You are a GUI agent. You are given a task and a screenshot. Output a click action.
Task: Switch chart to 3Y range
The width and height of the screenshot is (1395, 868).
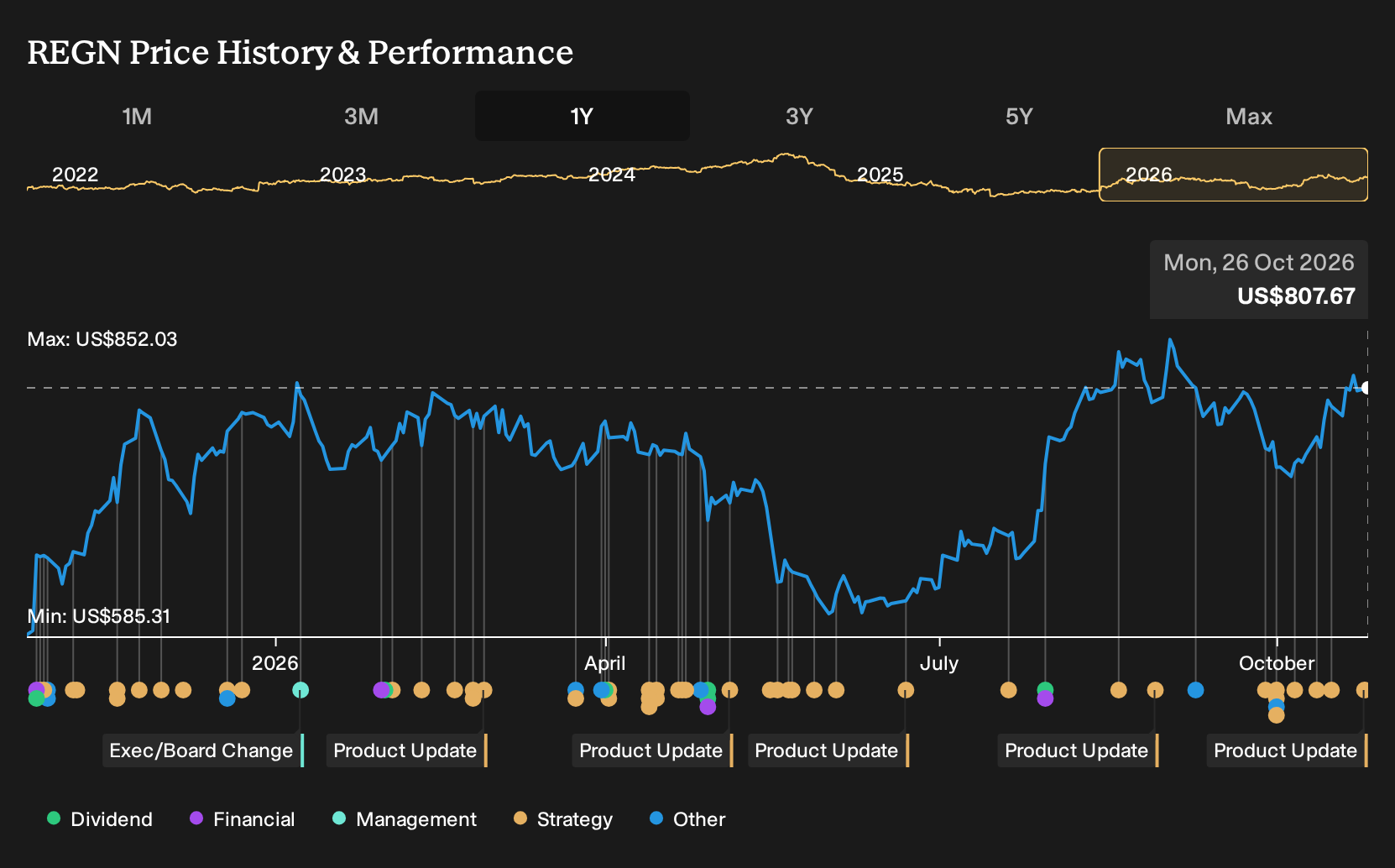(x=799, y=116)
